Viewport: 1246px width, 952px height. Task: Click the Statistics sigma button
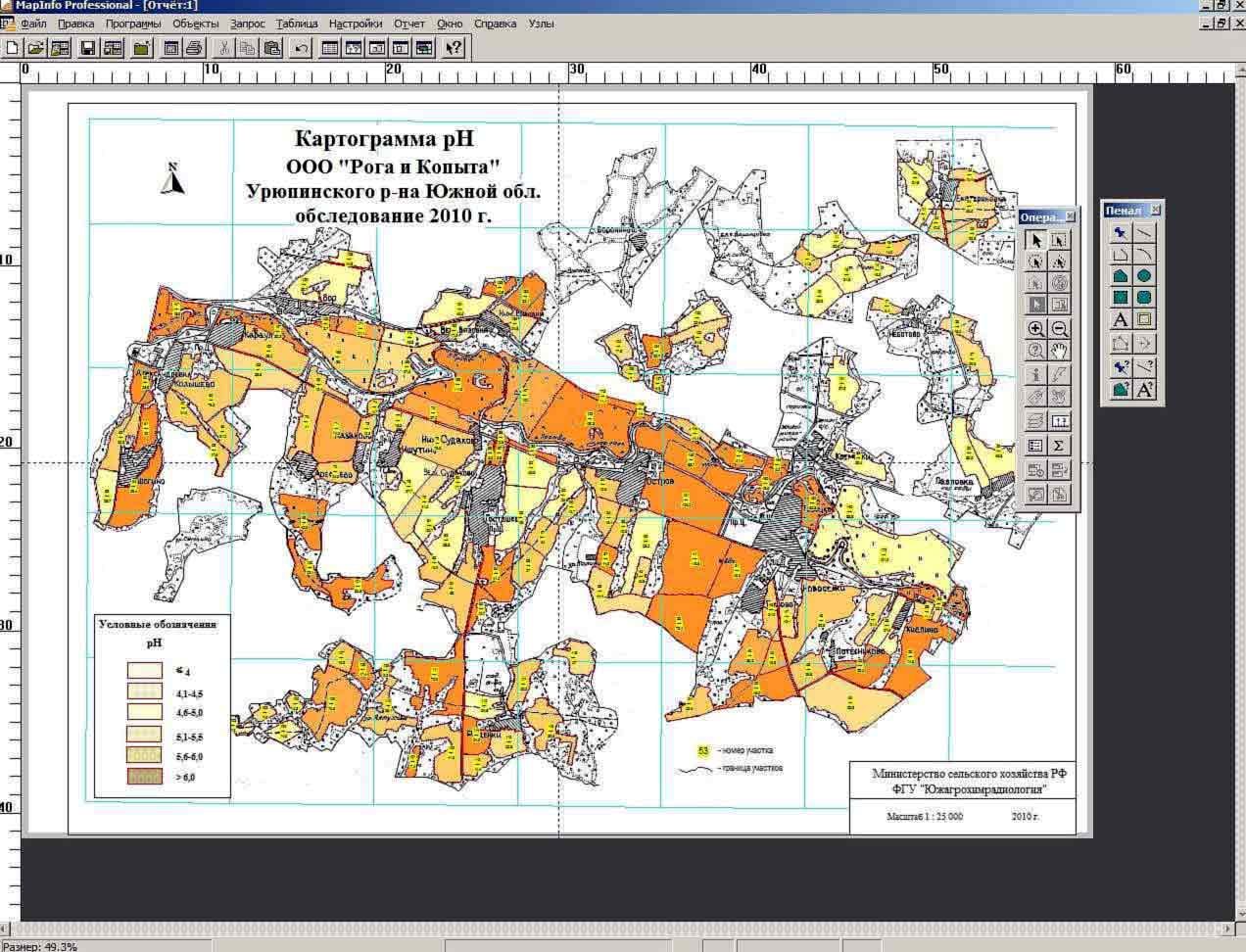tap(1059, 446)
